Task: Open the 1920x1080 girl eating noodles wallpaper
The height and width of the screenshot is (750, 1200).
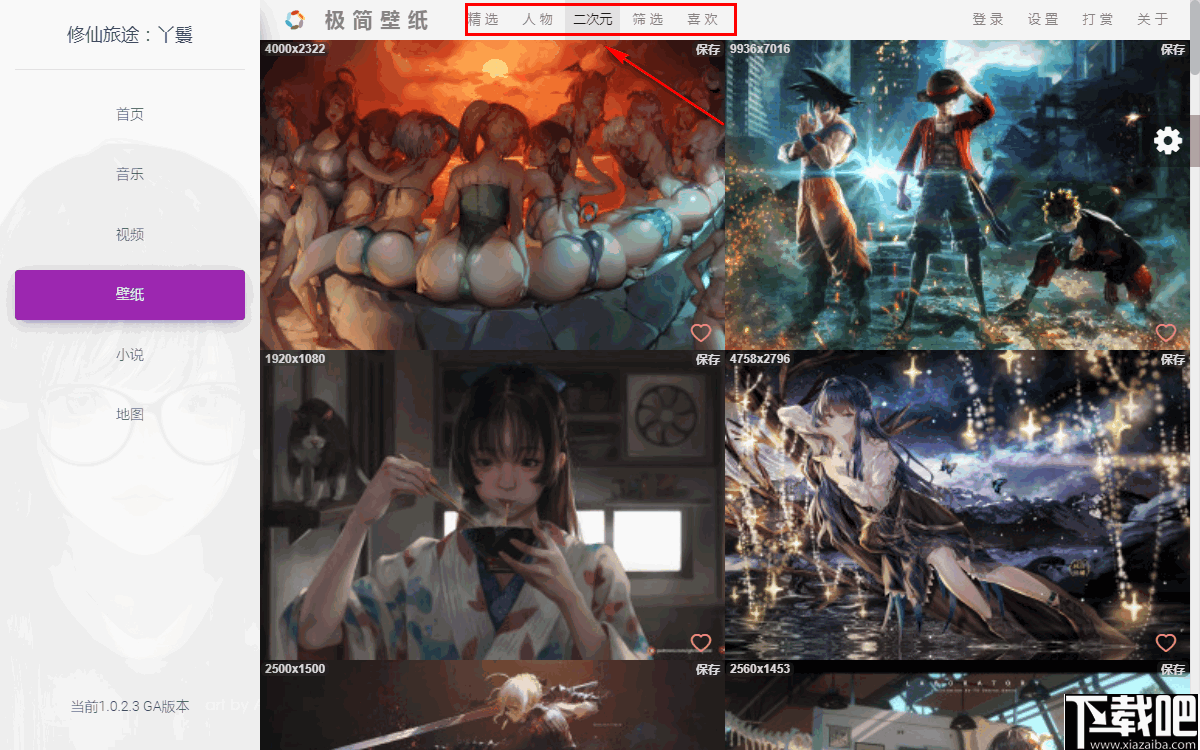Action: [492, 505]
